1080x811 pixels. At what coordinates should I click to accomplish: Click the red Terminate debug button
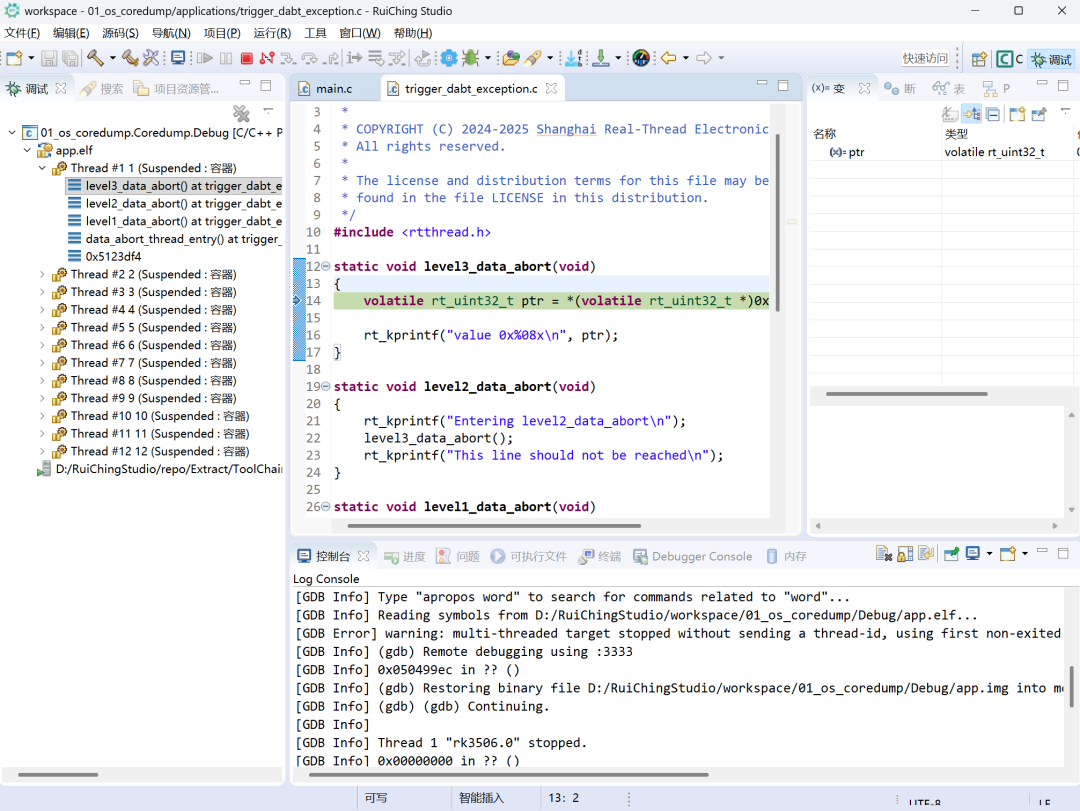pos(246,59)
